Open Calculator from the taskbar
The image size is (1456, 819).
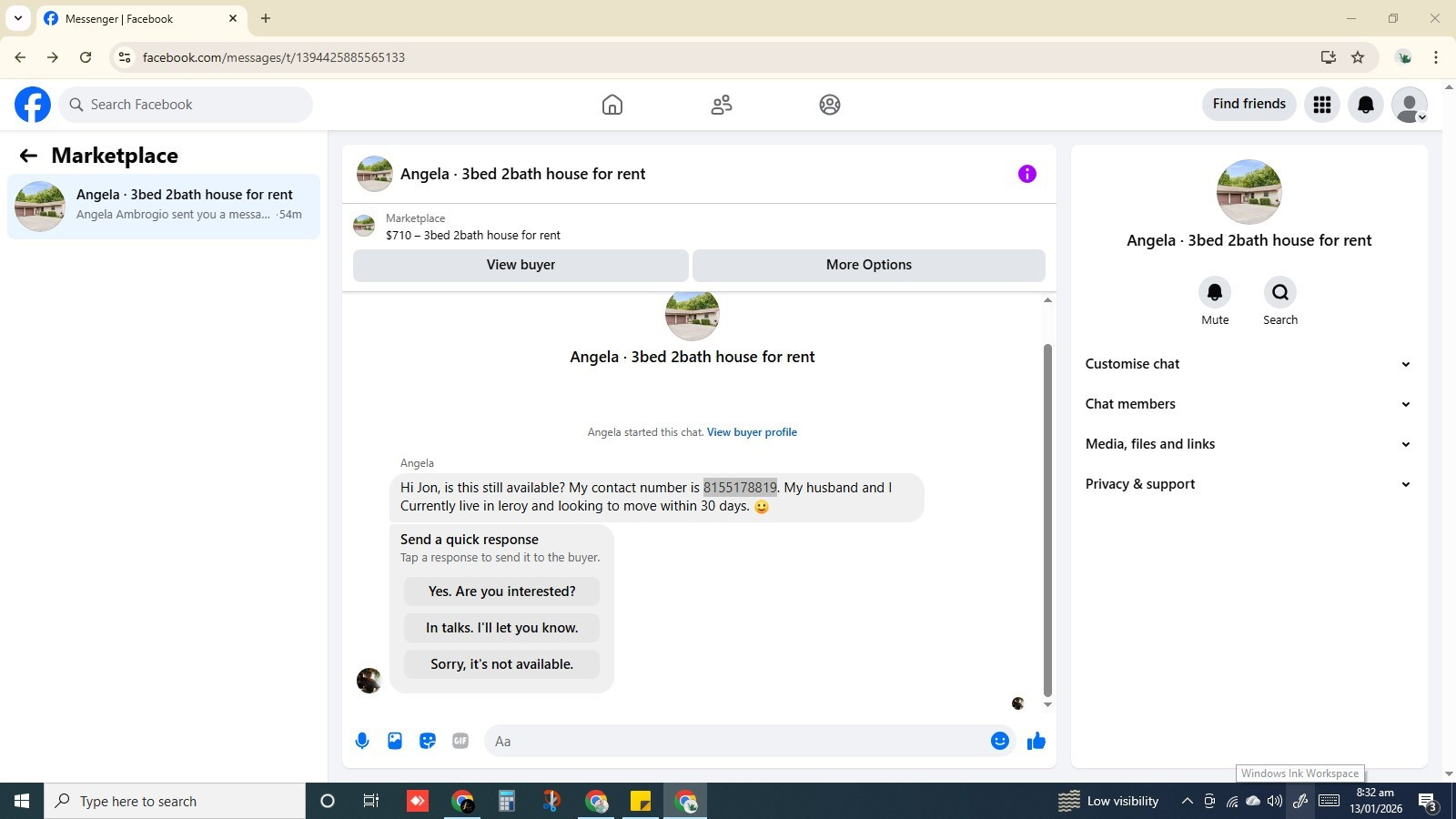pyautogui.click(x=507, y=801)
